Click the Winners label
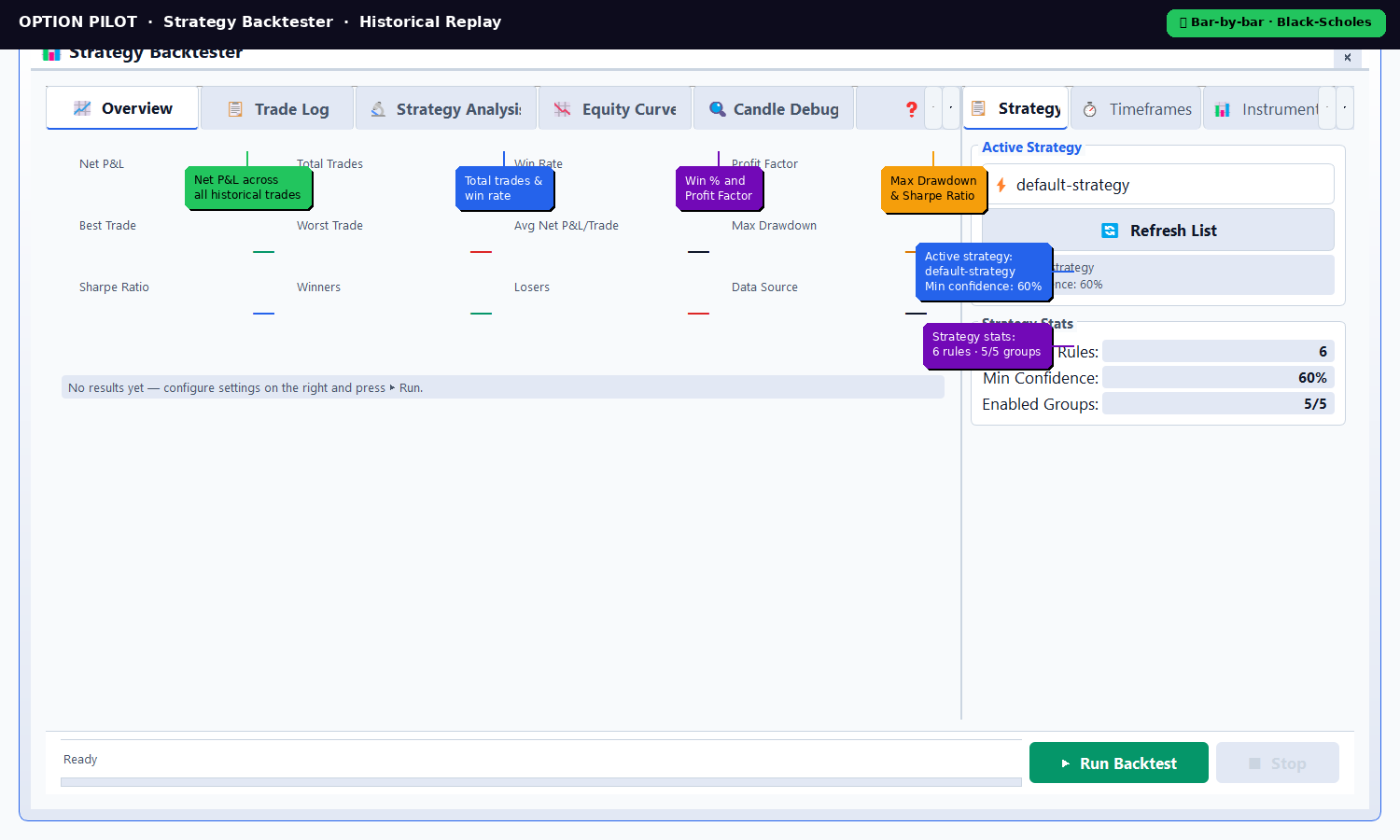The width and height of the screenshot is (1400, 840). pos(318,287)
